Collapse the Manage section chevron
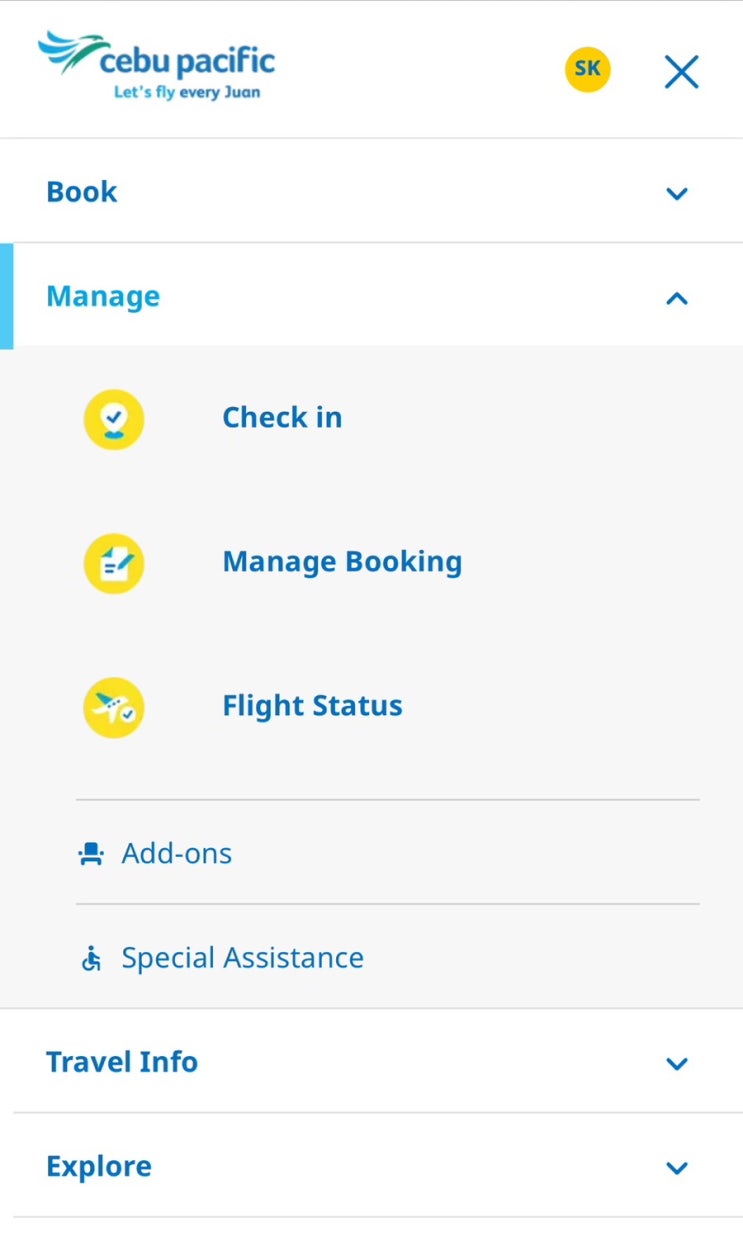 (677, 297)
